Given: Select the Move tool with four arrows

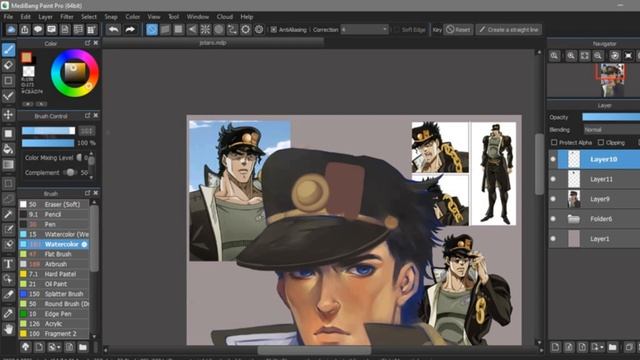Looking at the screenshot, I should 8,114.
